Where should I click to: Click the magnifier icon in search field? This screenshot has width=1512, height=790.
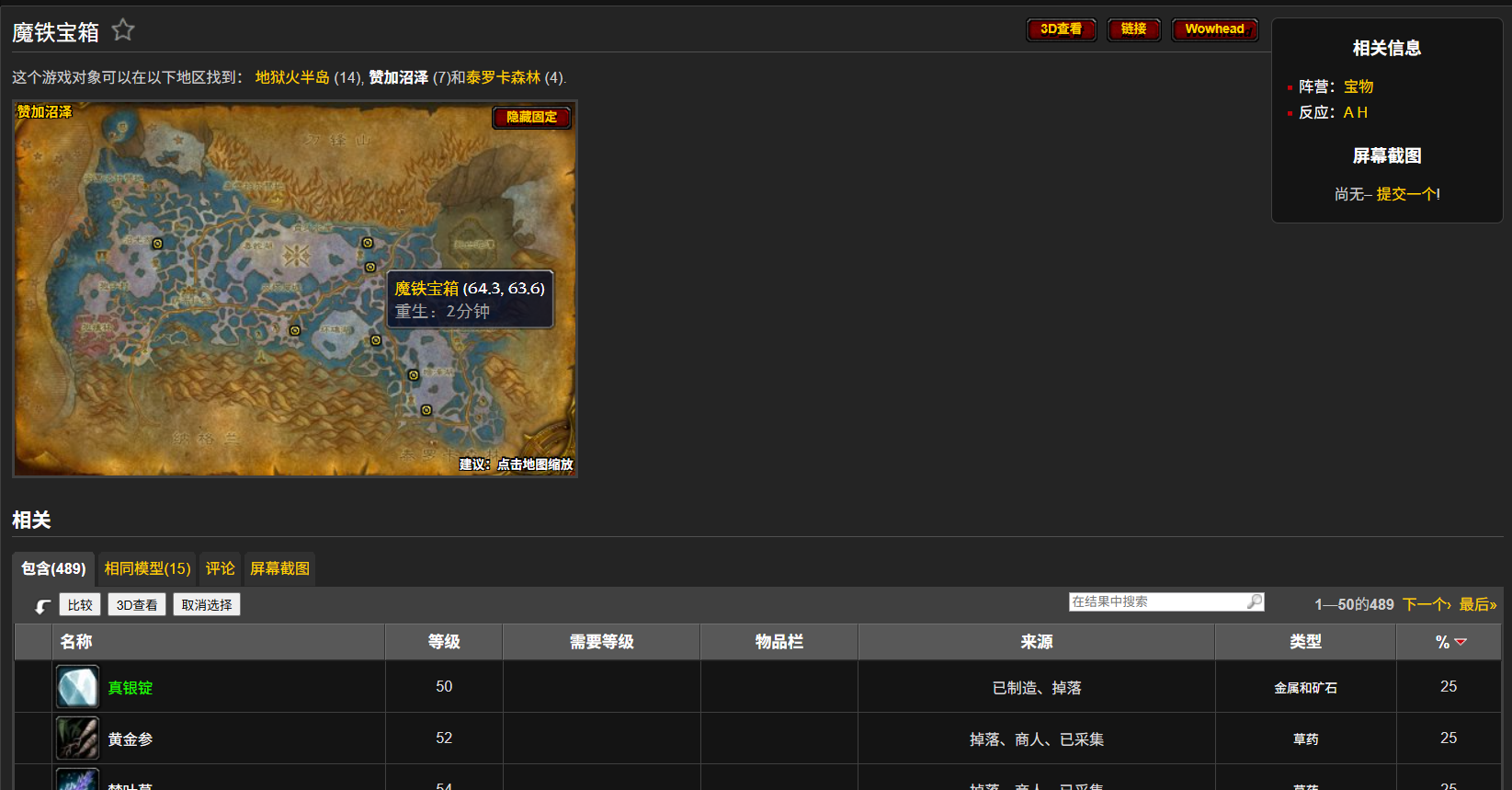[1255, 601]
